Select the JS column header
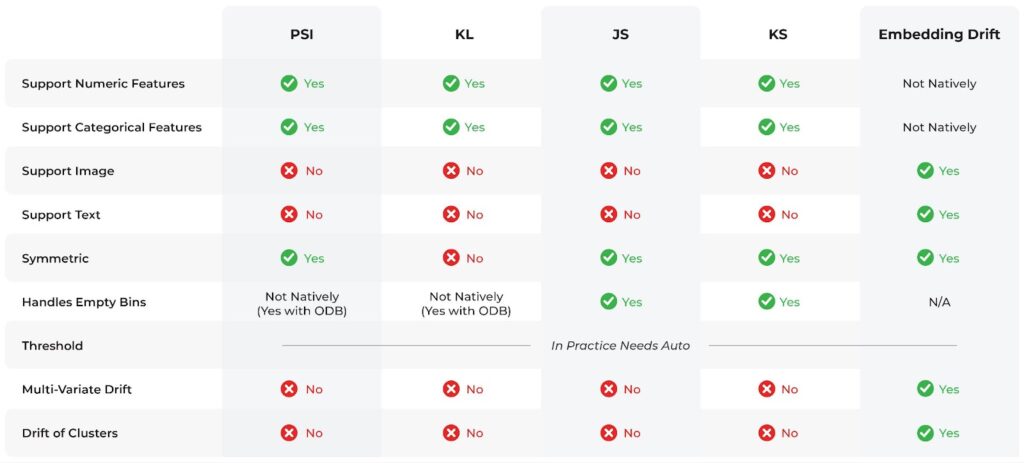Screen dimensions: 1024x463 point(620,34)
